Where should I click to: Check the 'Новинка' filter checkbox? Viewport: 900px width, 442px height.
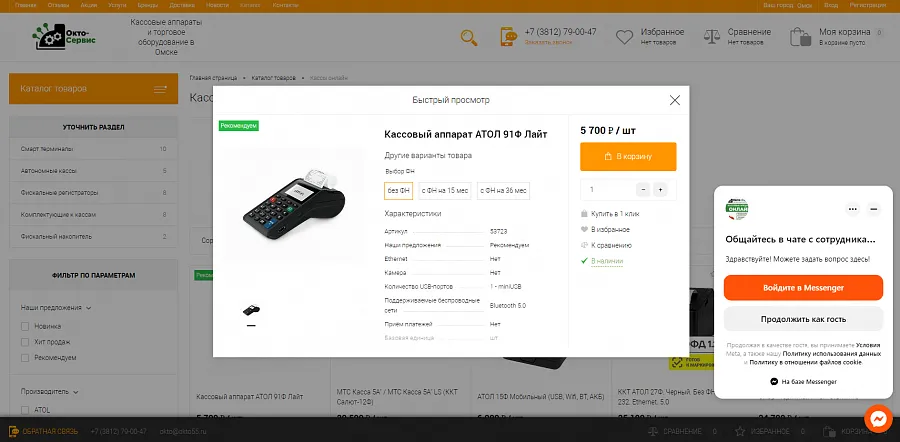click(x=25, y=326)
